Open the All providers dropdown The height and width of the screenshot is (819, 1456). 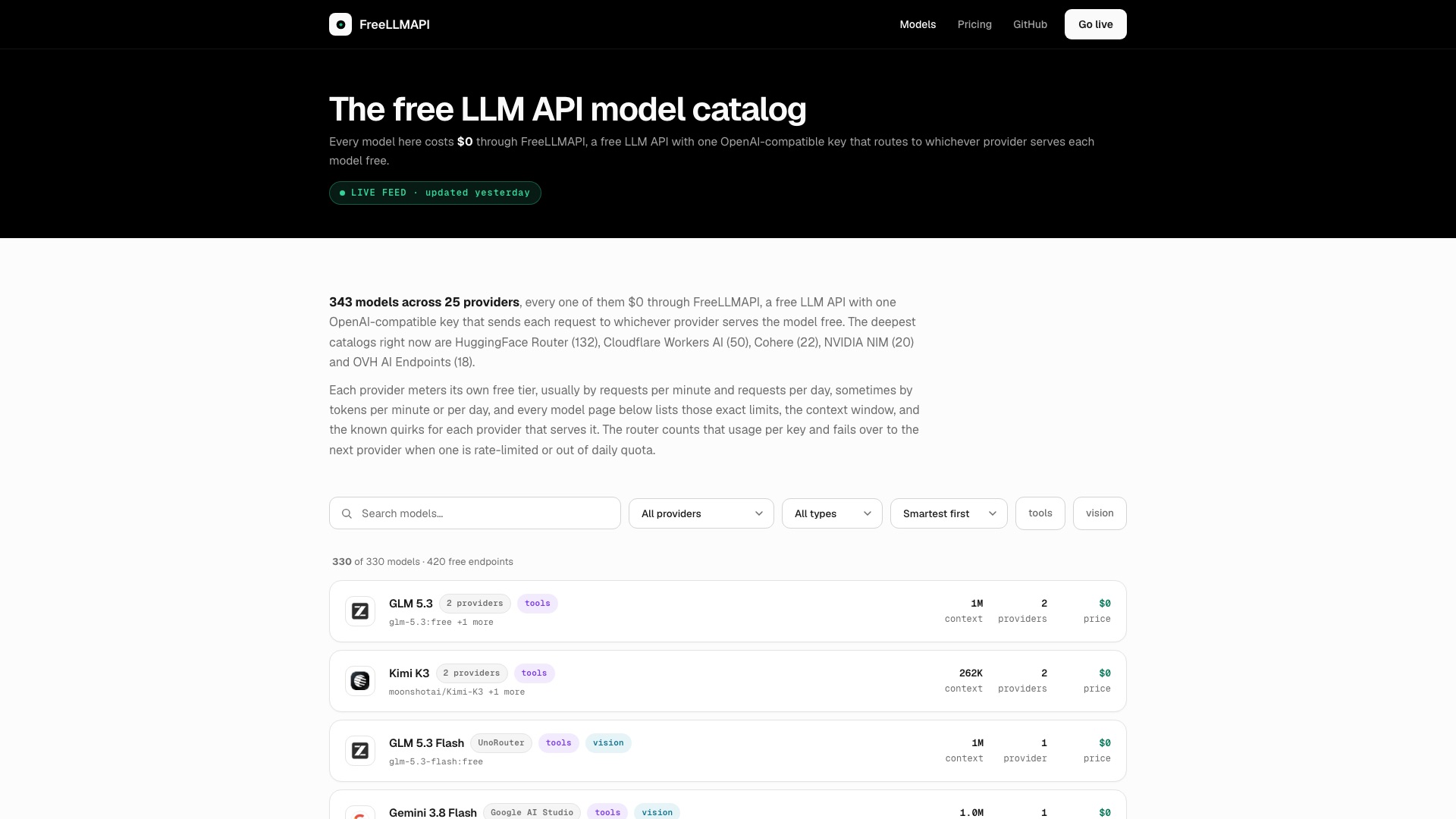click(701, 513)
